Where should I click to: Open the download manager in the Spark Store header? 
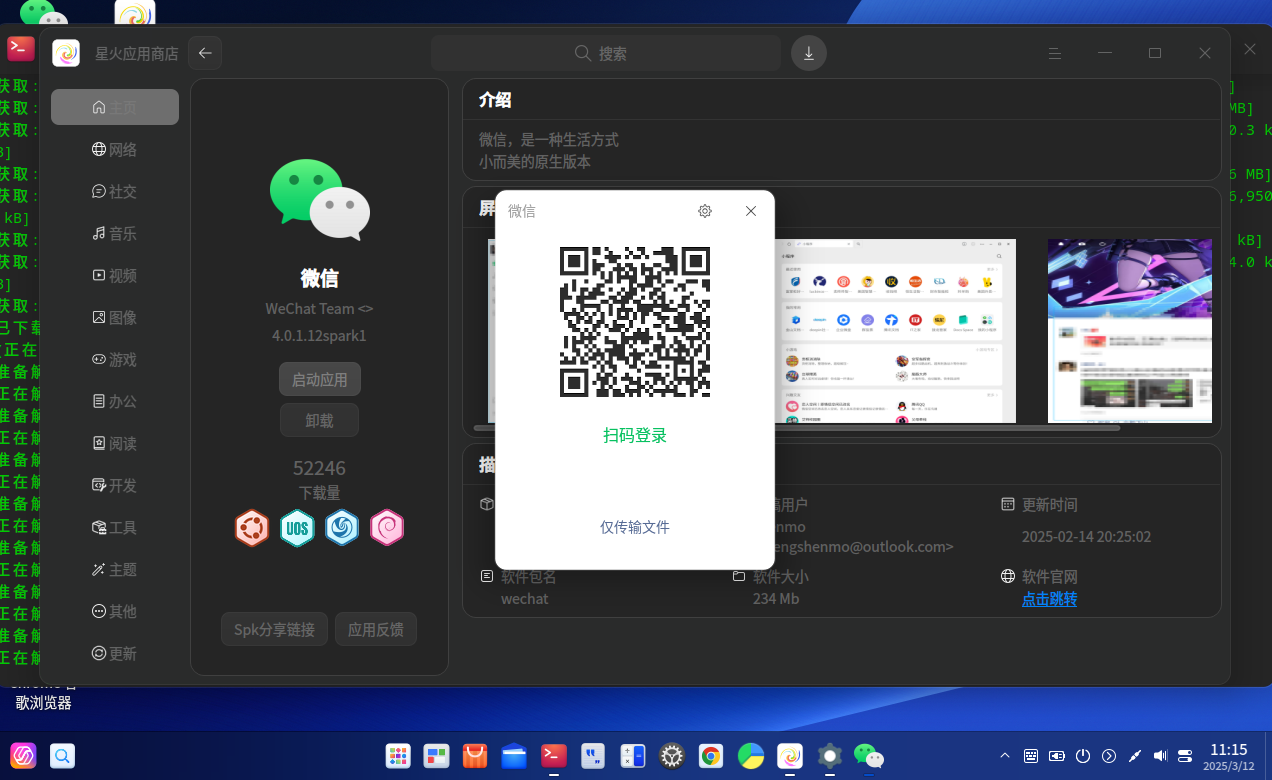click(x=808, y=53)
